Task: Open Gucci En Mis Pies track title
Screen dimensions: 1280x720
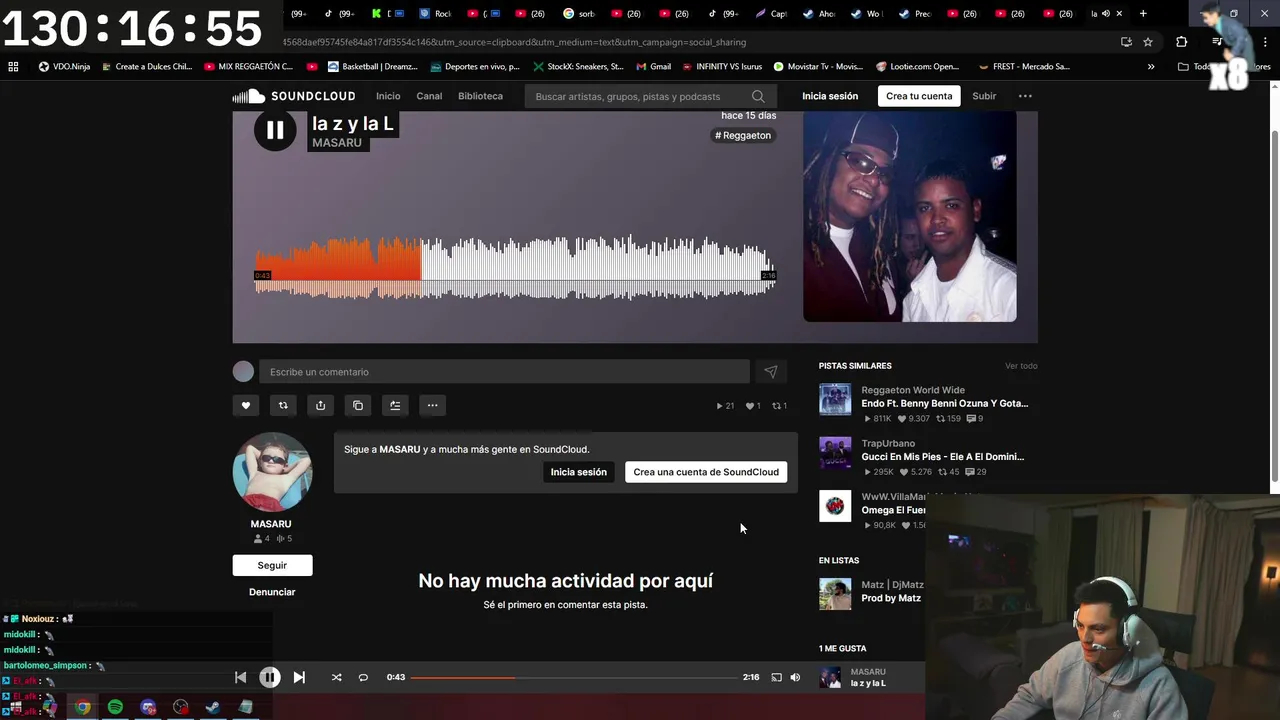Action: coord(943,457)
